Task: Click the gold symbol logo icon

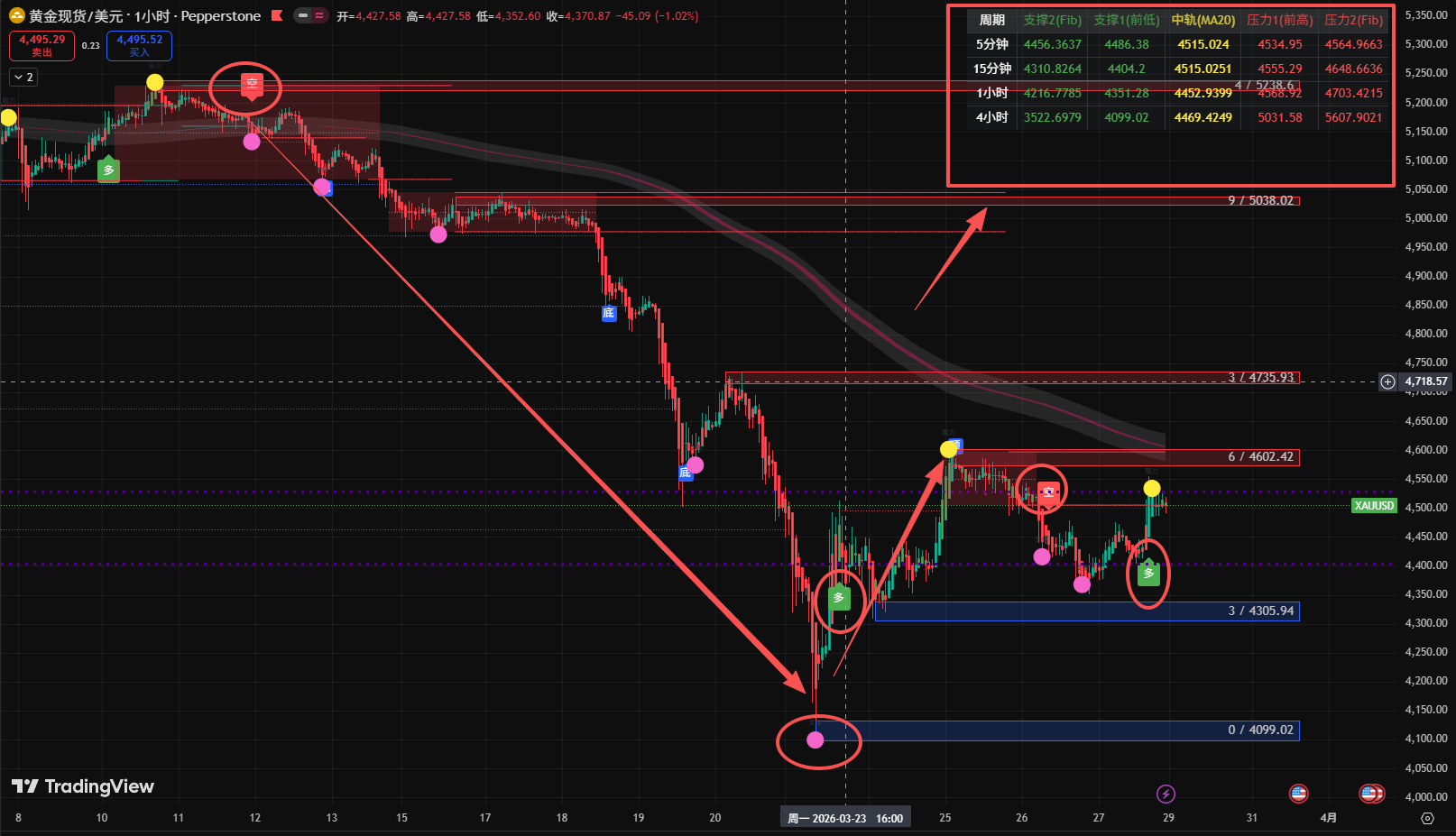Action: [16, 16]
